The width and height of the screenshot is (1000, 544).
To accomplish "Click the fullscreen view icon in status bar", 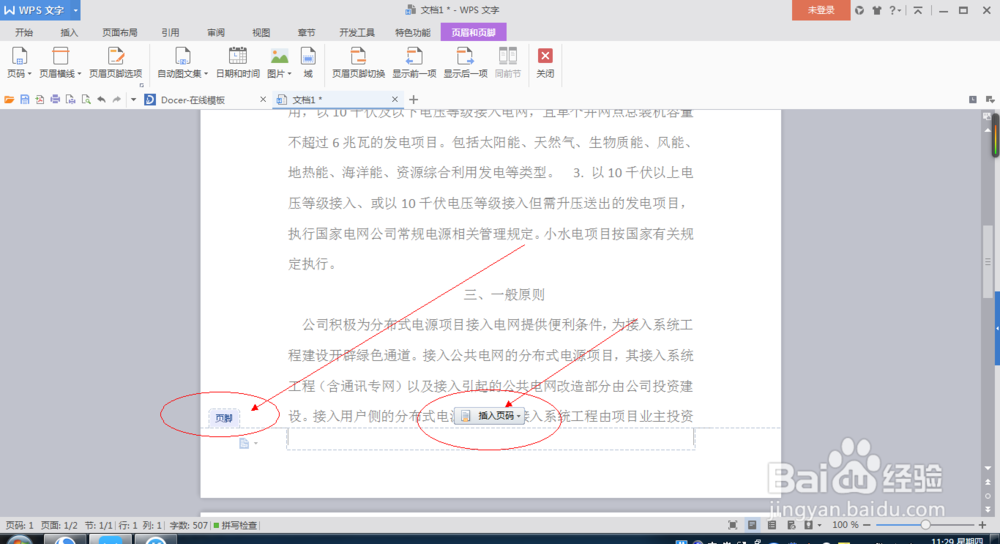I will pos(733,525).
